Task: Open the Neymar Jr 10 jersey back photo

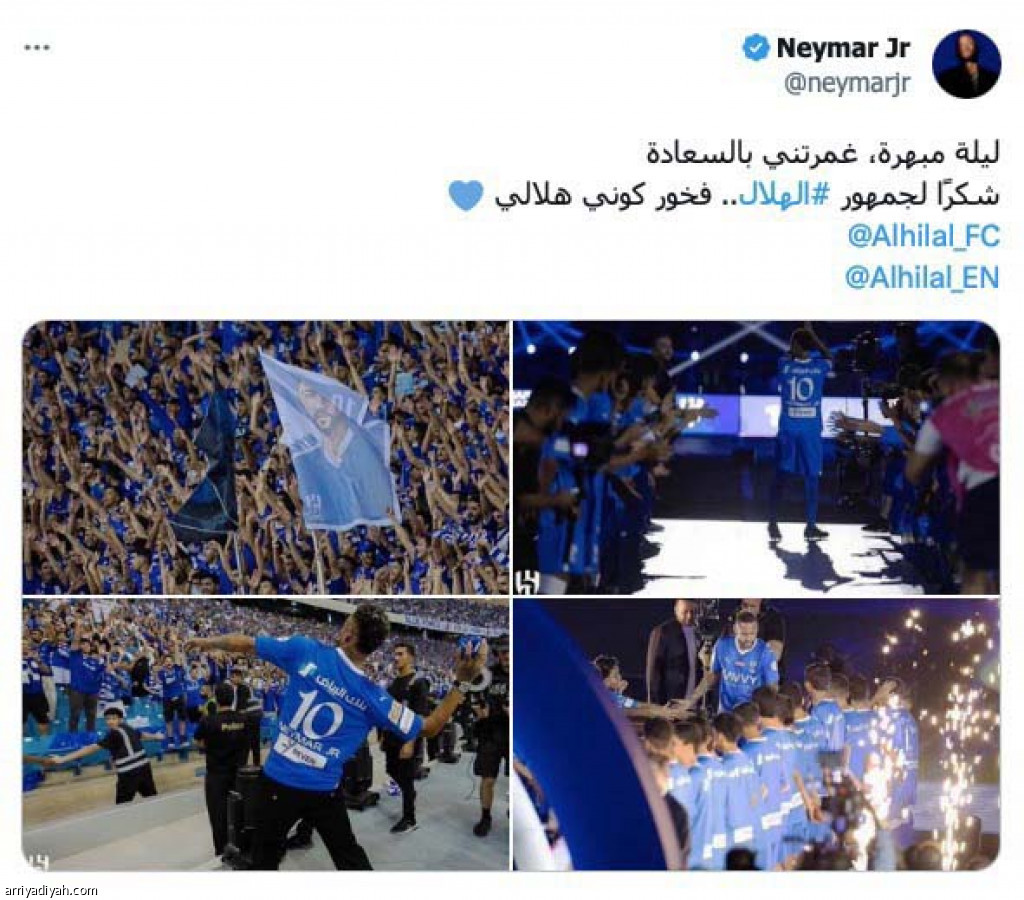Action: tap(266, 734)
